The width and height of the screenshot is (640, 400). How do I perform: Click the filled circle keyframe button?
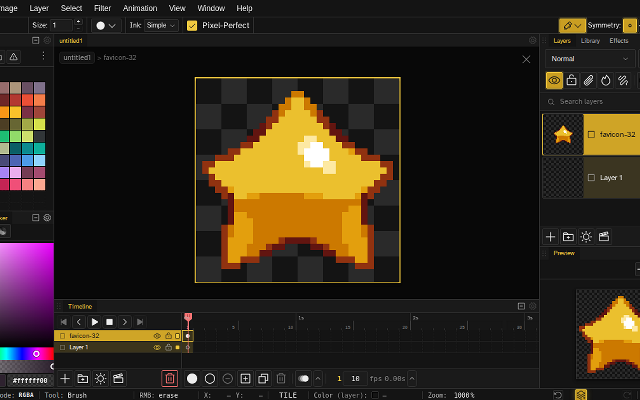(x=192, y=379)
